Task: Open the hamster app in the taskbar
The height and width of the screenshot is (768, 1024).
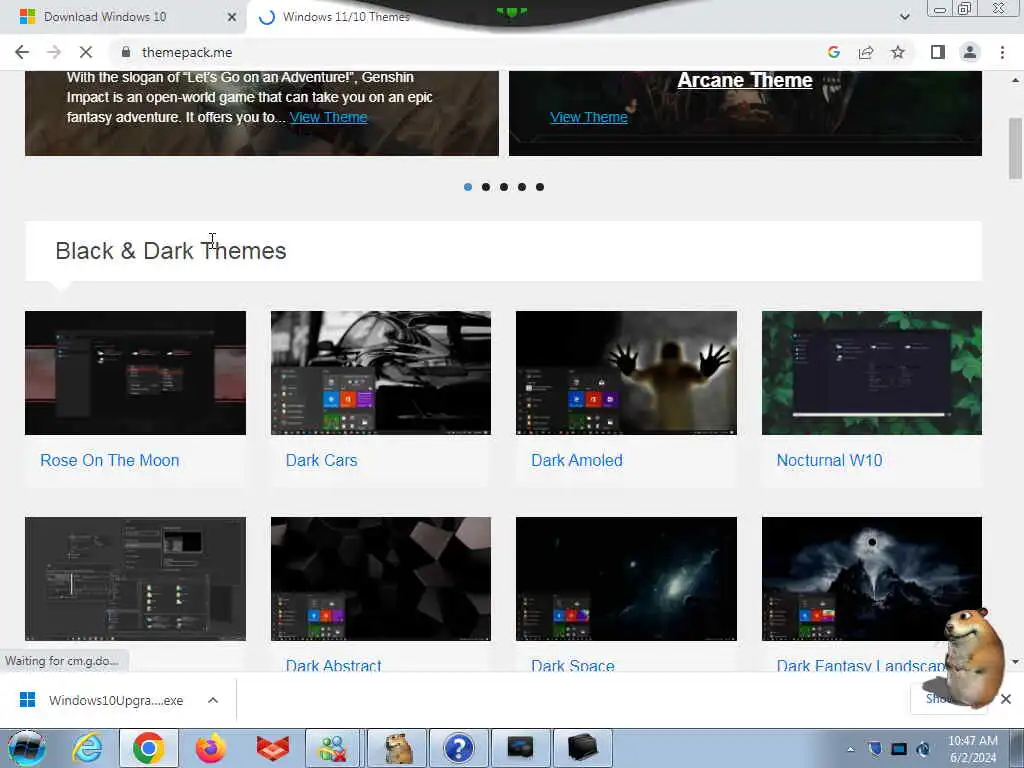Action: 397,748
